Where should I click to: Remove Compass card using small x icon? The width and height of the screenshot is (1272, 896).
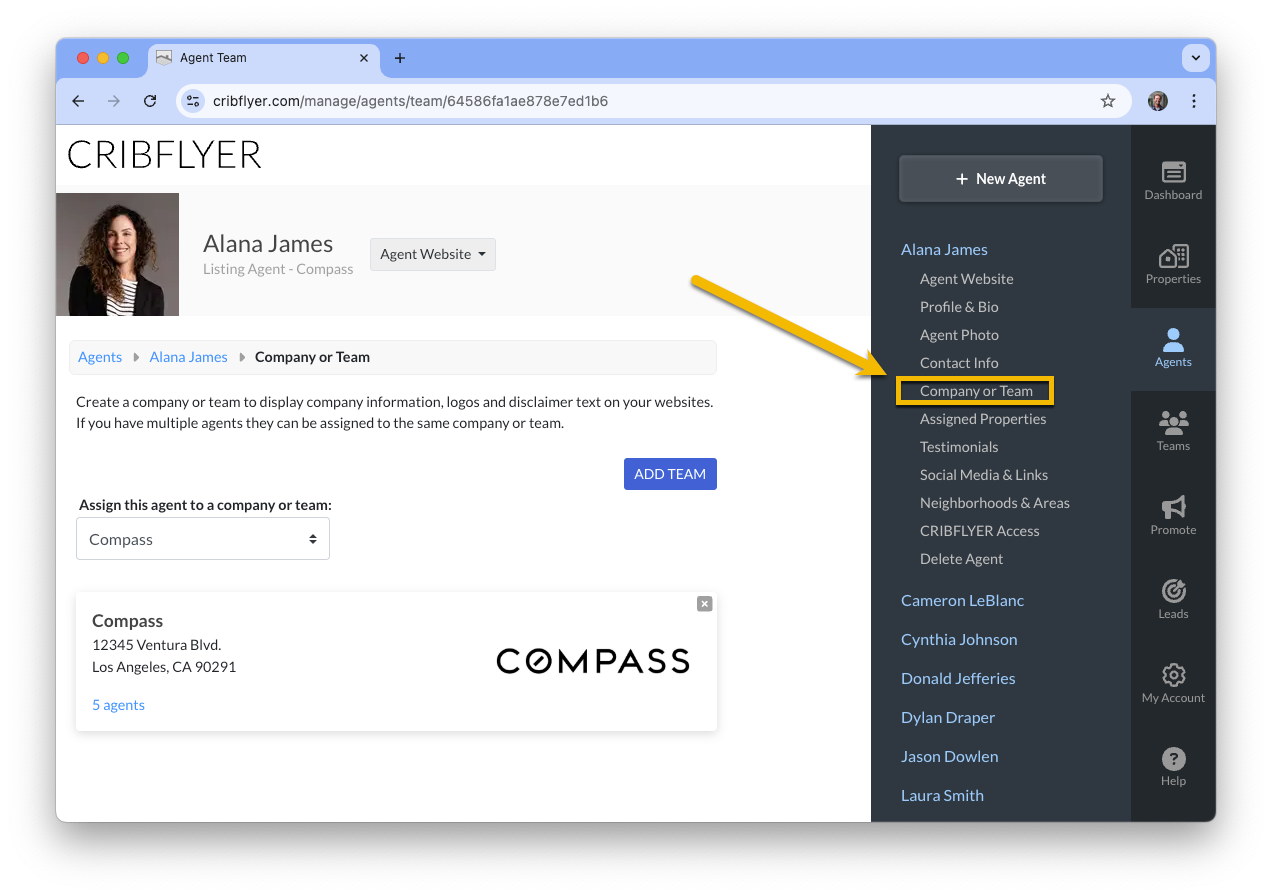click(705, 604)
